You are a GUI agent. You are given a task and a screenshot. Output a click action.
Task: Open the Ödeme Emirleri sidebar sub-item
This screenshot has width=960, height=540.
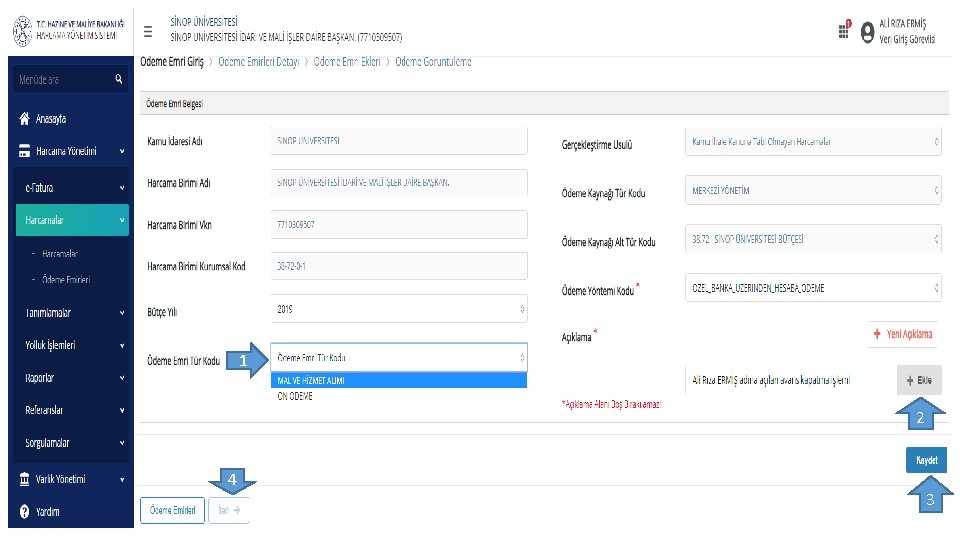(66, 280)
